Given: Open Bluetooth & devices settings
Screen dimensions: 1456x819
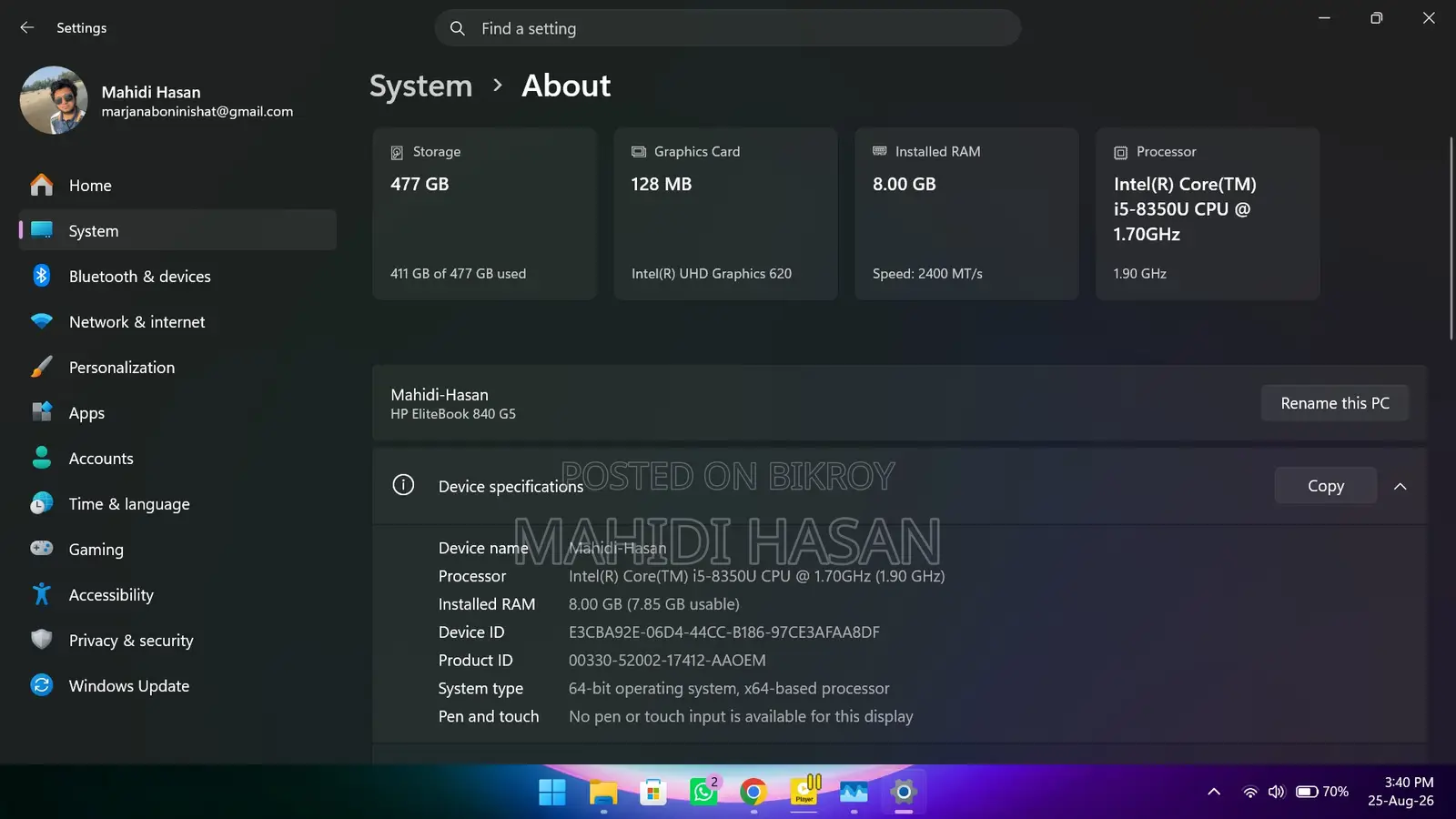Looking at the screenshot, I should click(x=177, y=276).
